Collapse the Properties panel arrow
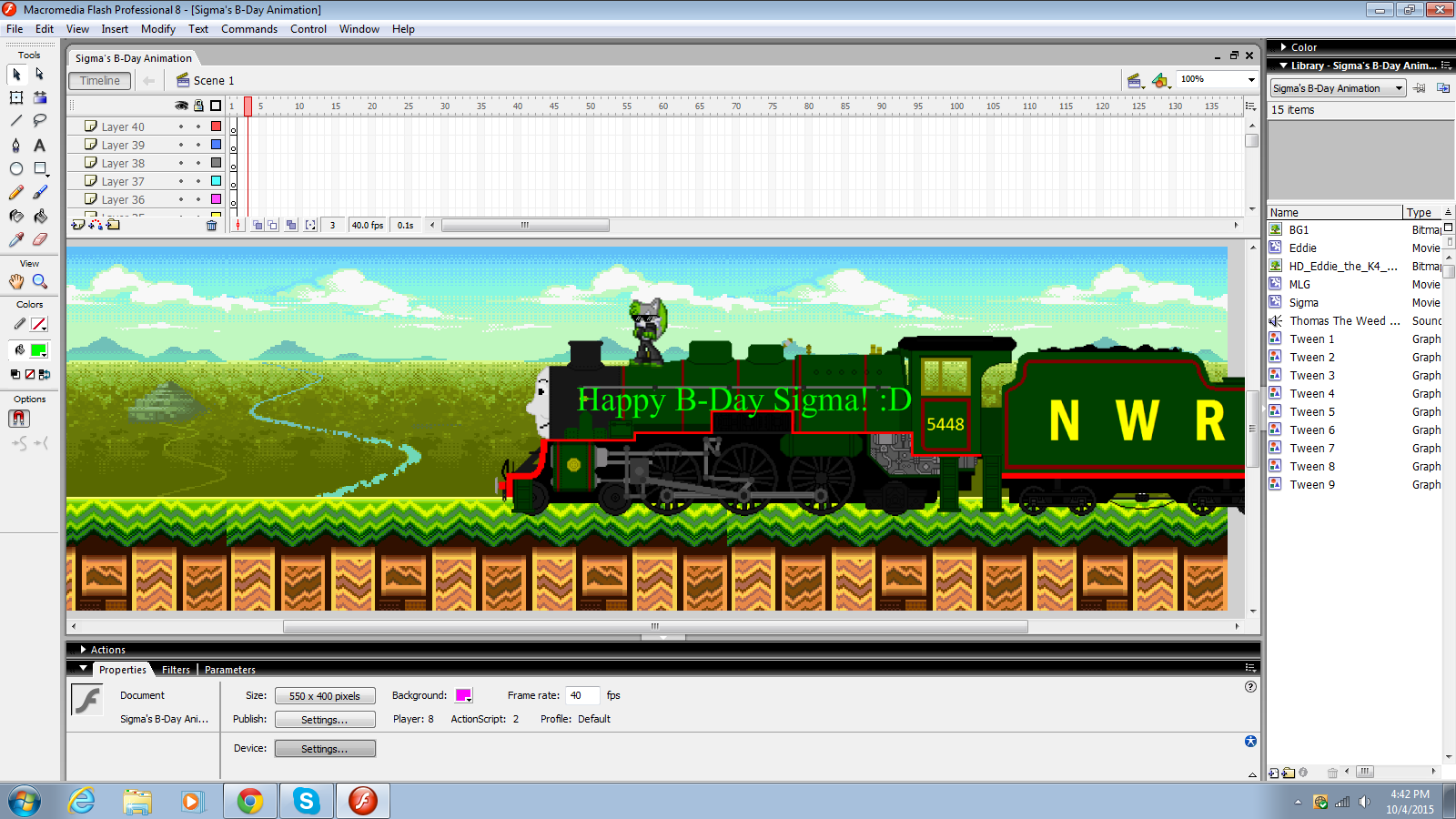Image resolution: width=1456 pixels, height=819 pixels. pyautogui.click(x=83, y=668)
